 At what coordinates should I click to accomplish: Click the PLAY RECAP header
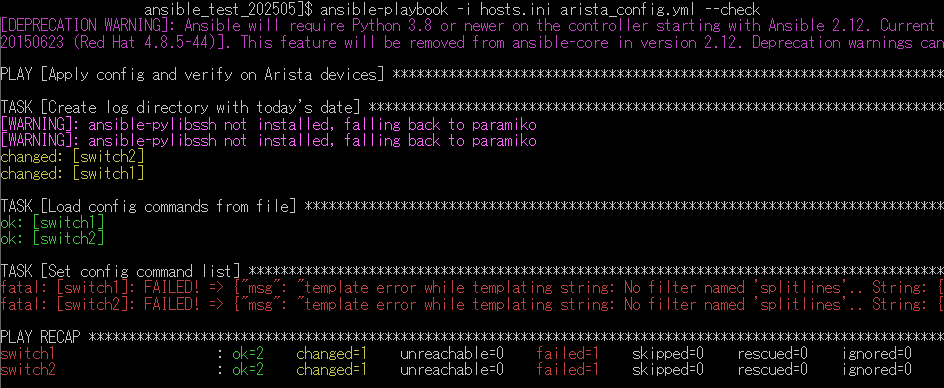472,337
